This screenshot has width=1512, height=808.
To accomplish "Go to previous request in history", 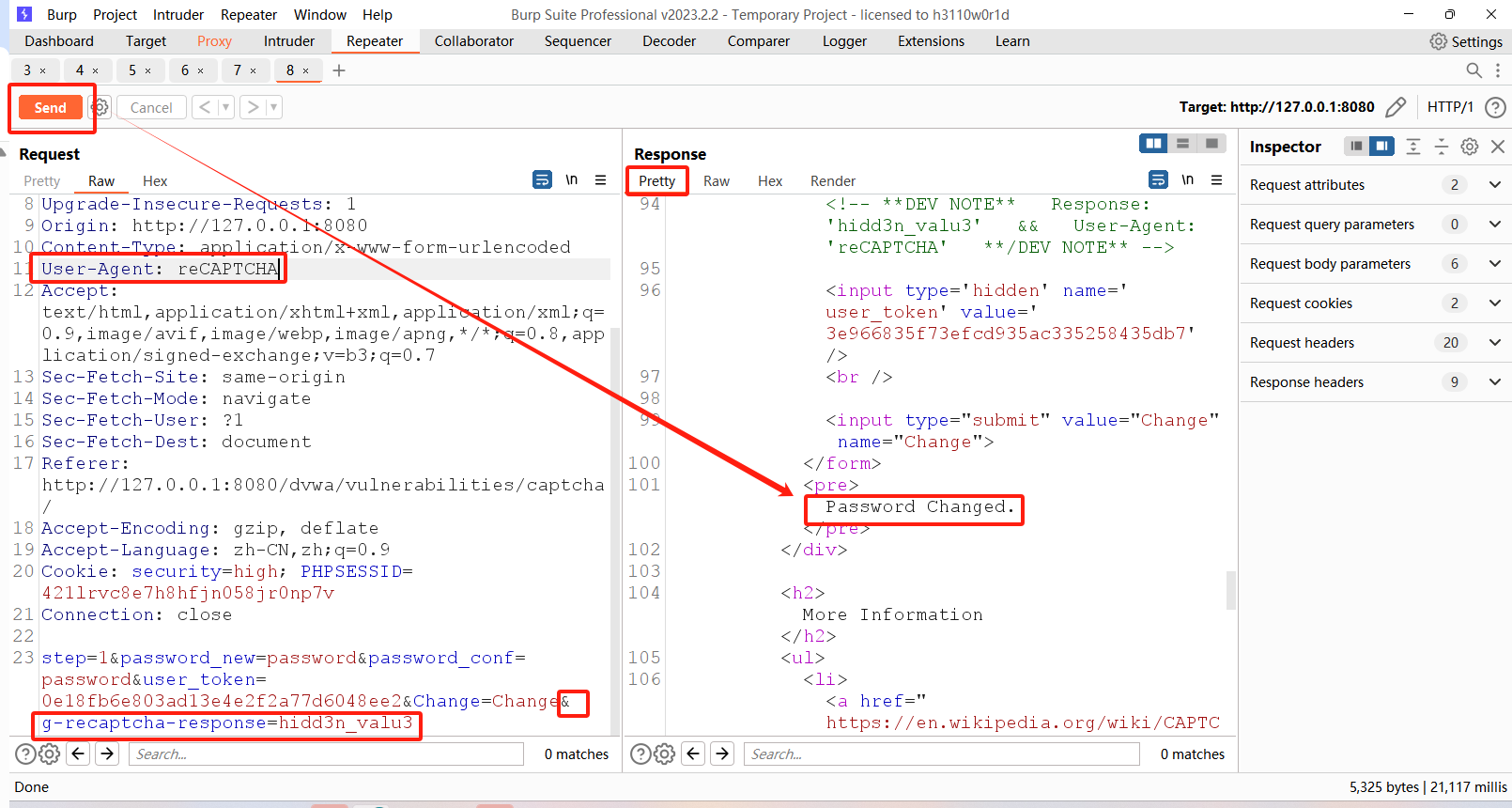I will [205, 107].
